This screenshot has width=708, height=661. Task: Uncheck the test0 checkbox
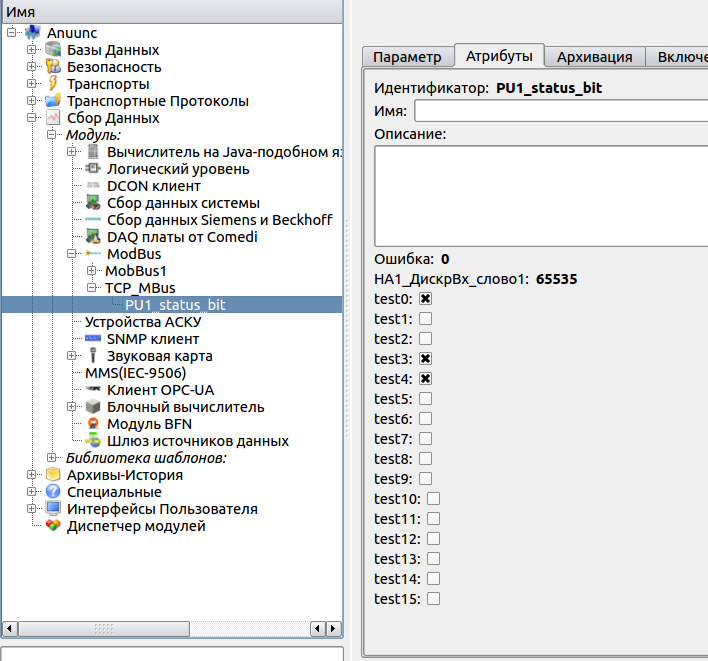[x=425, y=299]
